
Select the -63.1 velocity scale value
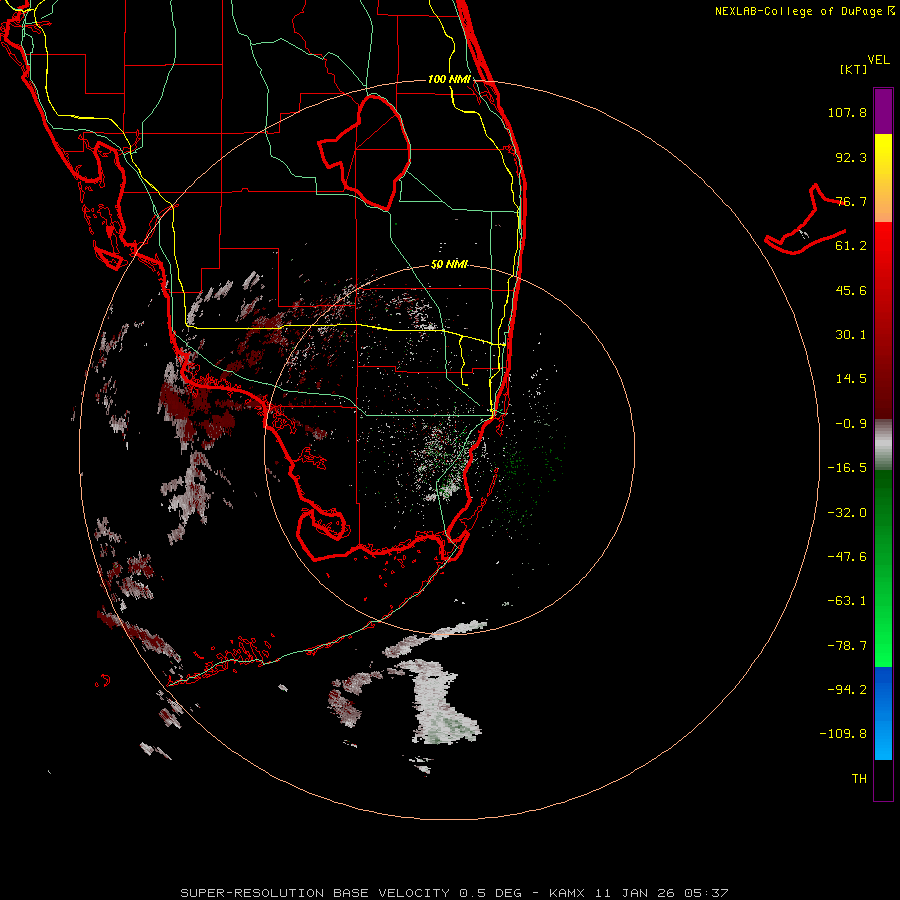[847, 601]
